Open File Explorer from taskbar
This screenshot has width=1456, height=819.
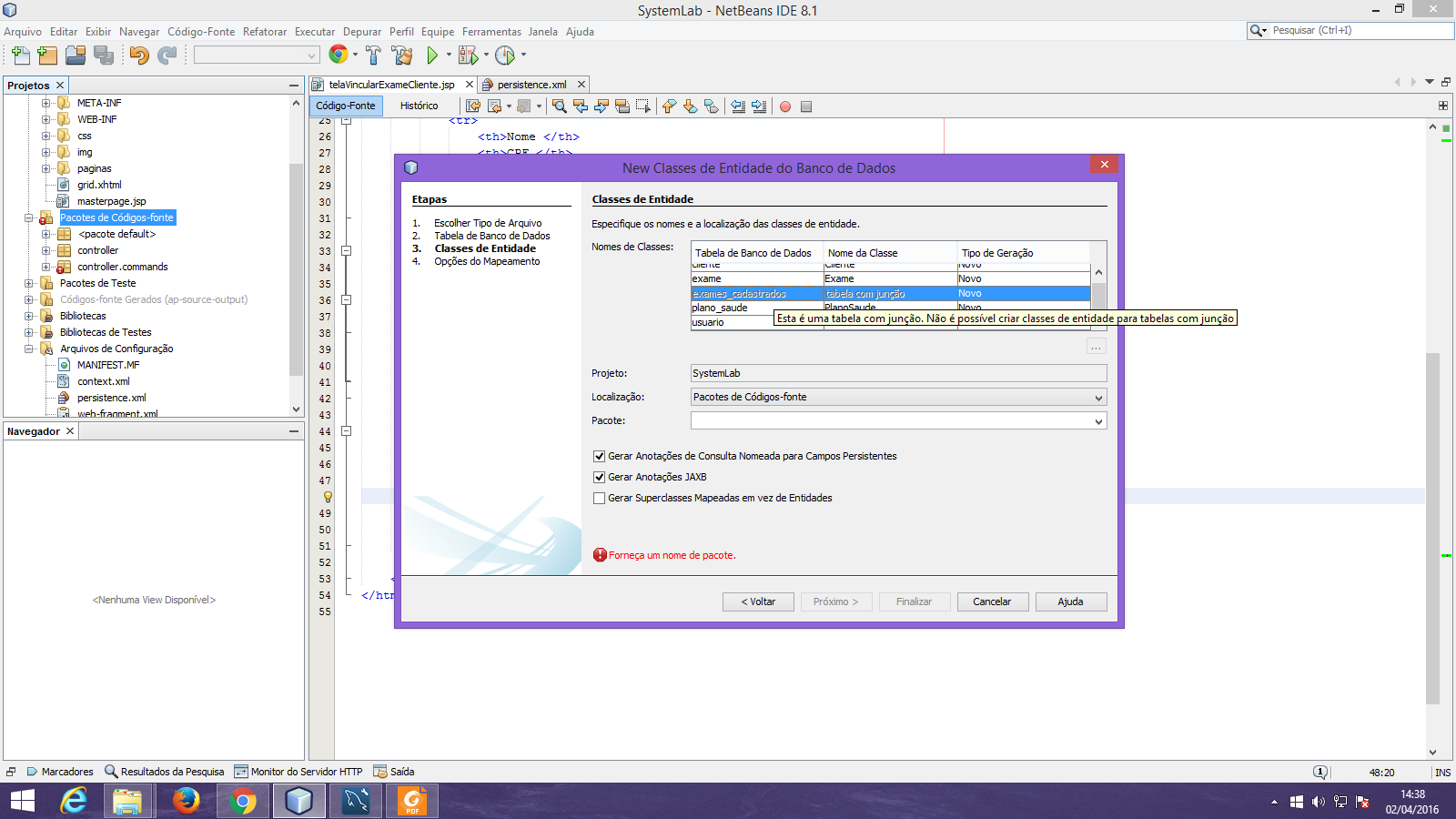128,801
